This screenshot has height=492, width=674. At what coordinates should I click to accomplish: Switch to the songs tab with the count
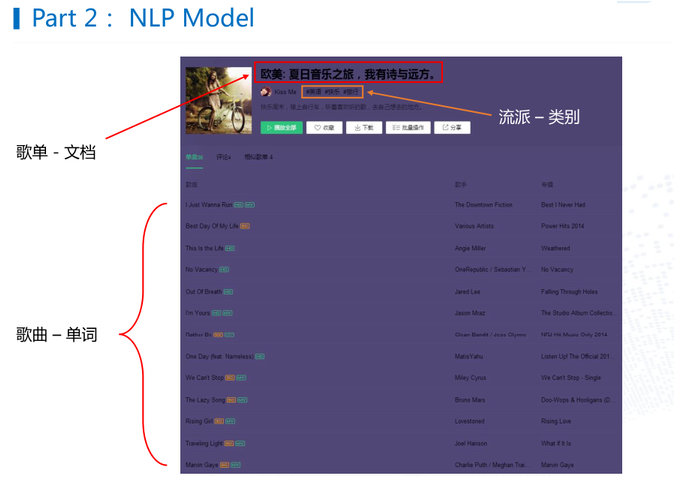pyautogui.click(x=194, y=157)
